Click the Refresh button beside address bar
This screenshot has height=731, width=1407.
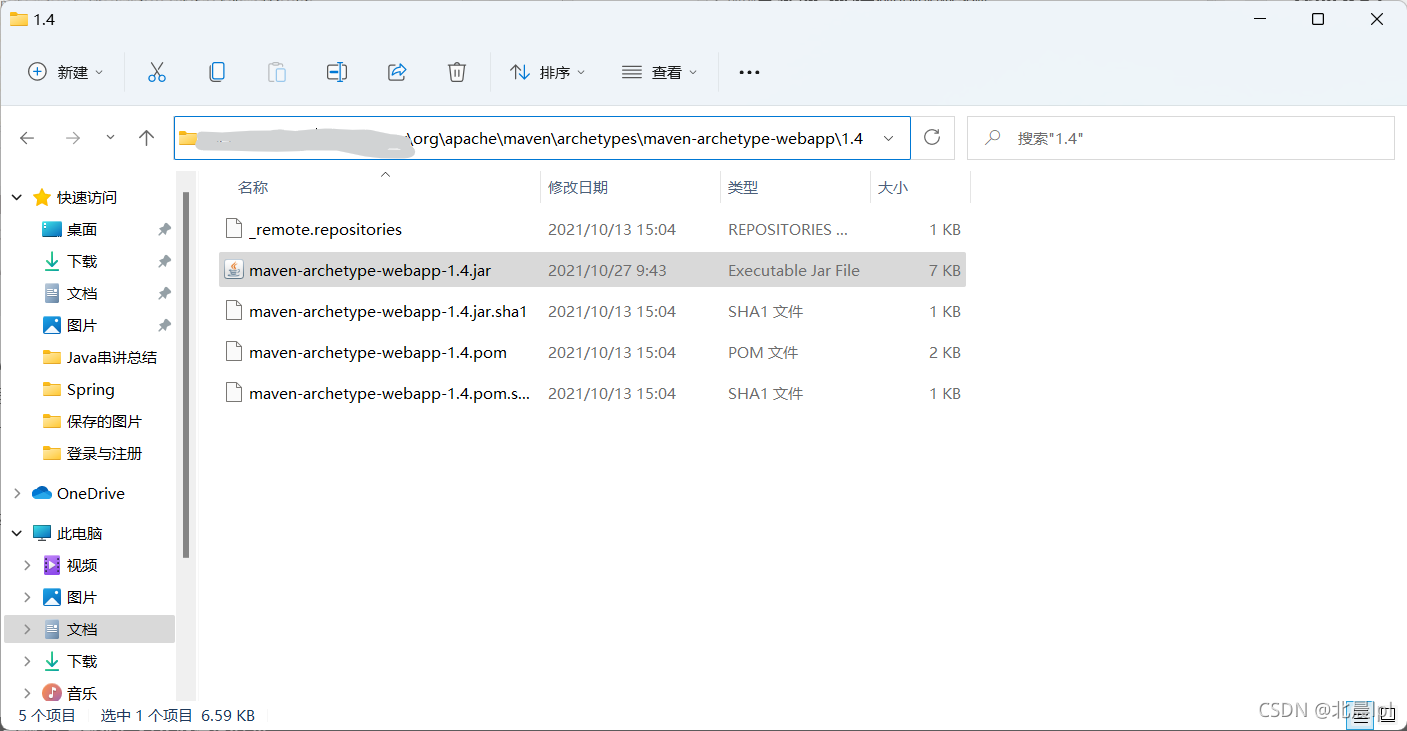pyautogui.click(x=932, y=138)
